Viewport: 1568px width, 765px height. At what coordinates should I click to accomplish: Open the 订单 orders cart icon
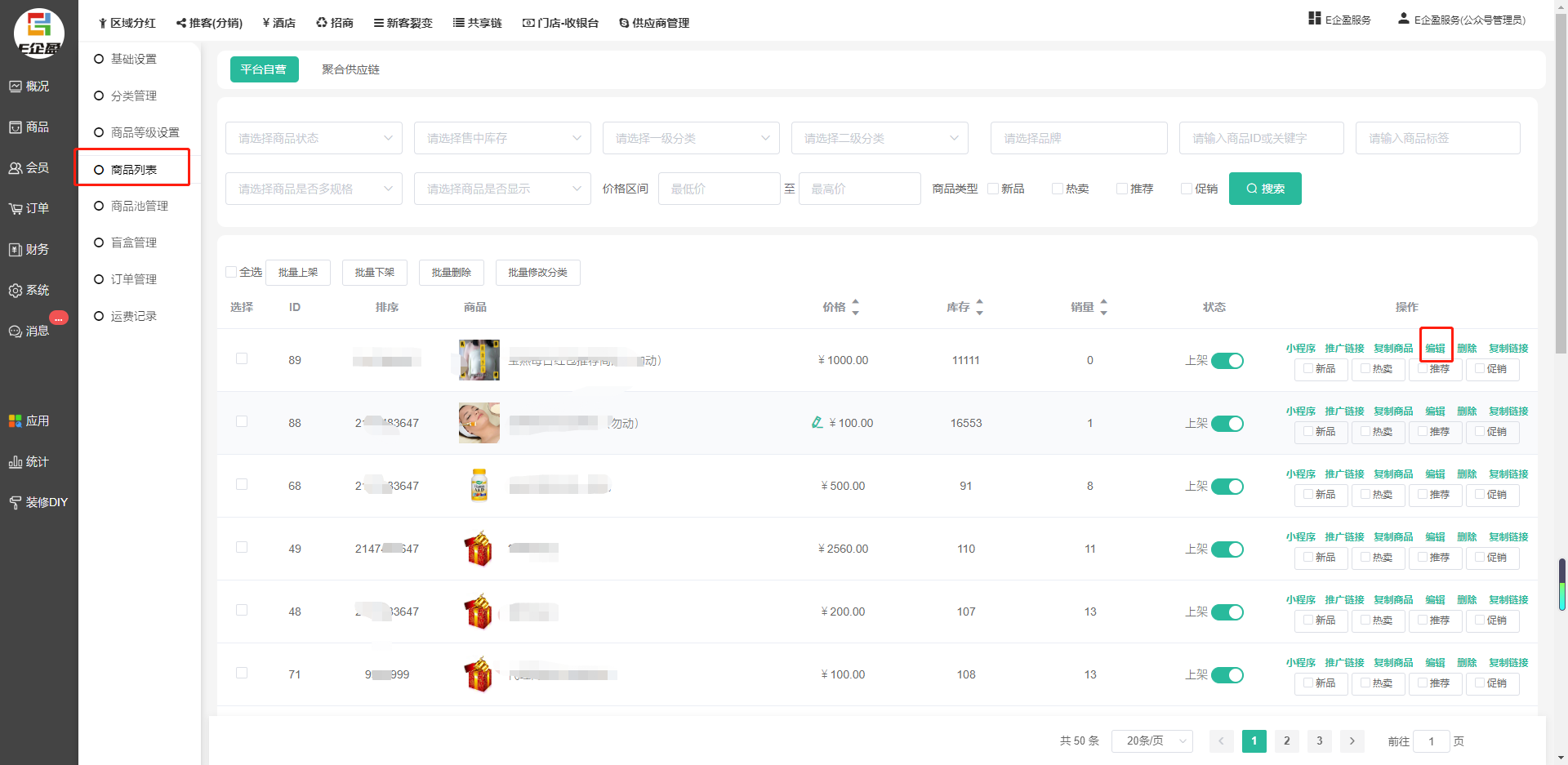click(x=16, y=209)
